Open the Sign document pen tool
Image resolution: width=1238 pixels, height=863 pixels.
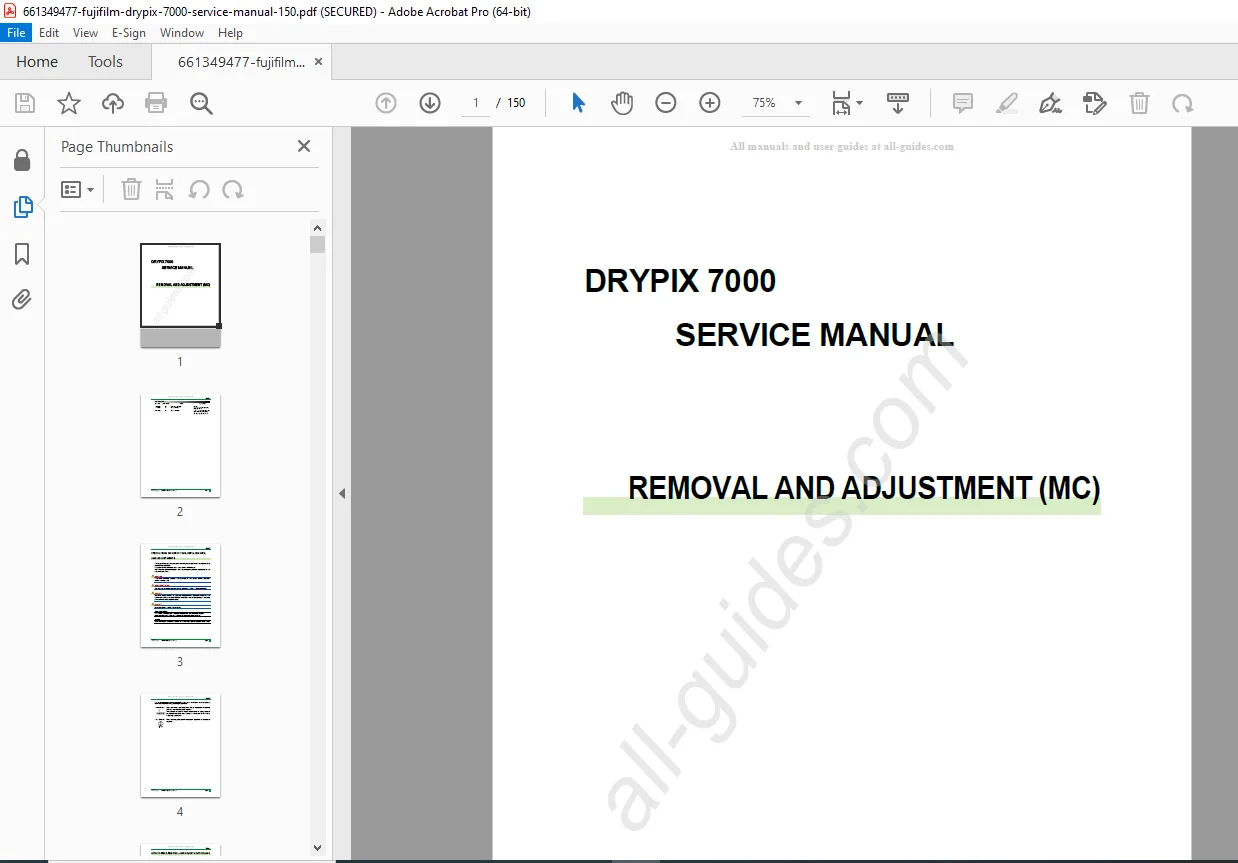[1051, 103]
